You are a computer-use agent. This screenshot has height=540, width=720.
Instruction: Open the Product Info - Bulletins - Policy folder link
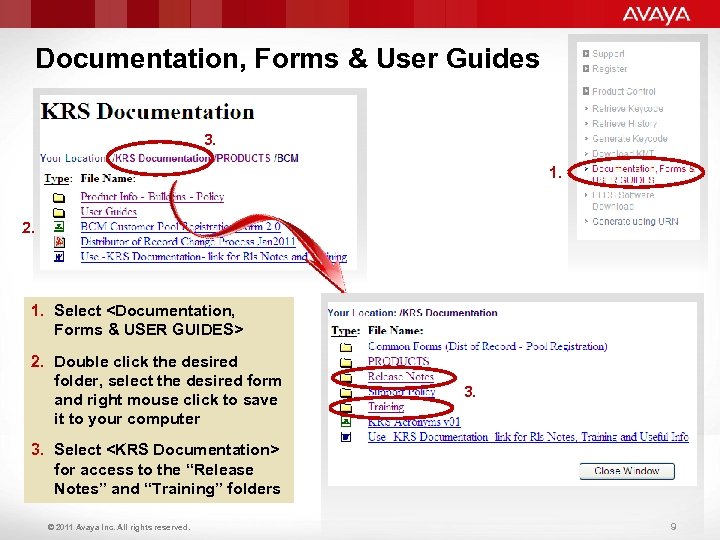[x=152, y=197]
